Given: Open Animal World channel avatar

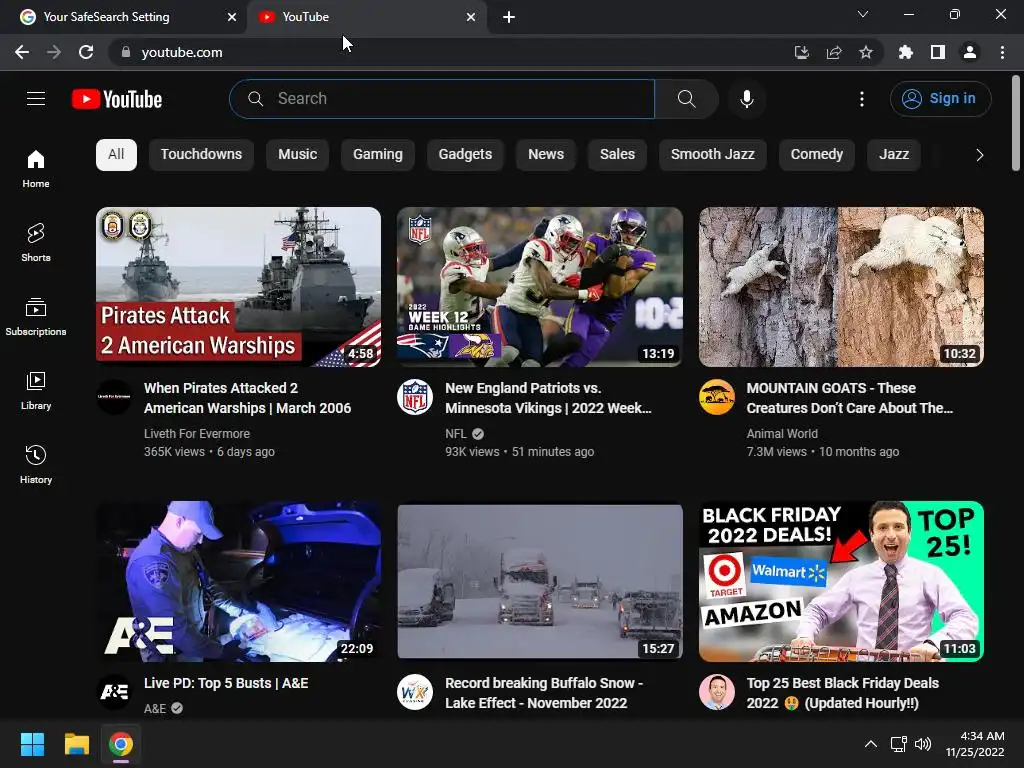Looking at the screenshot, I should pyautogui.click(x=717, y=397).
